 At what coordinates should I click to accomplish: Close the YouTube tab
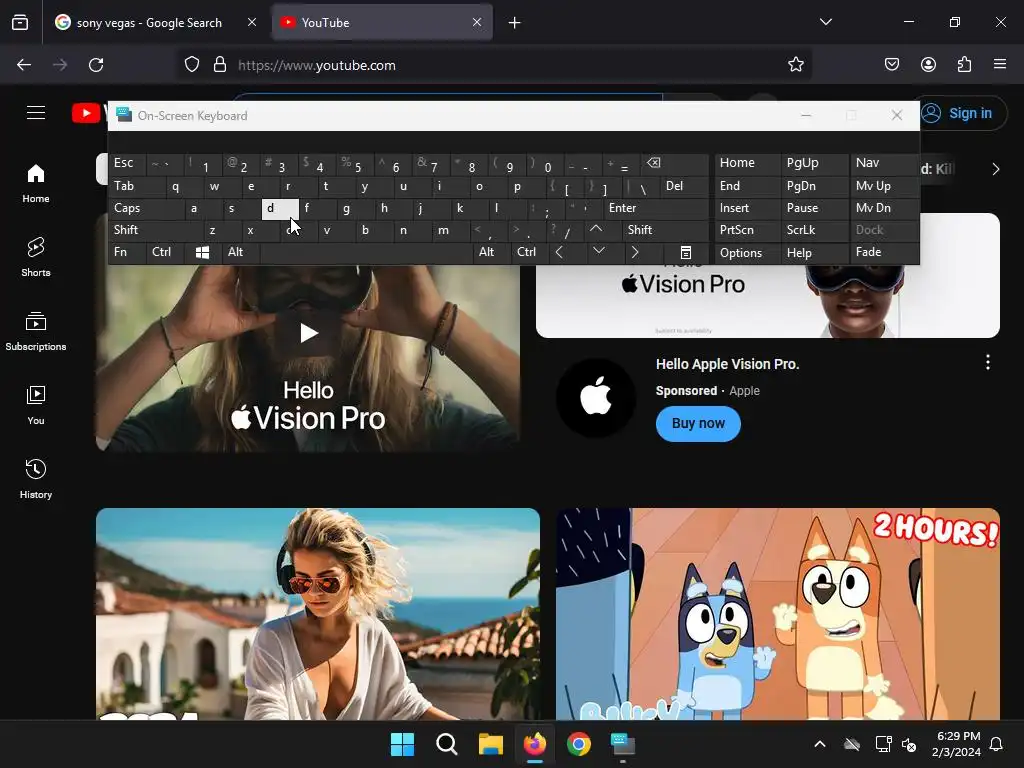pos(477,23)
